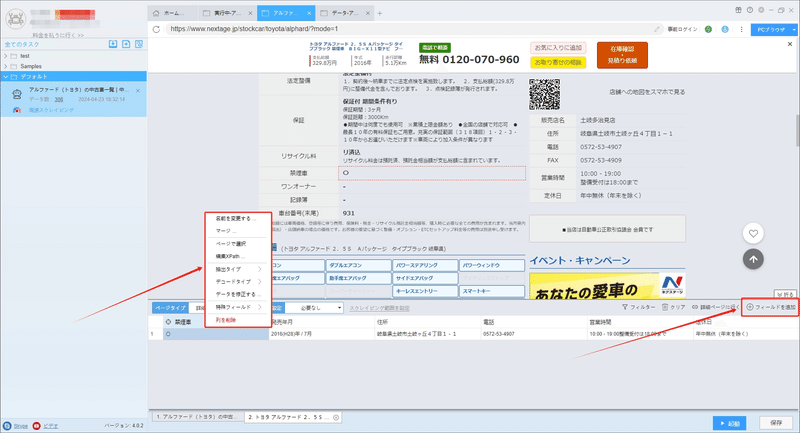Select データを修正する in context menu

click(237, 294)
